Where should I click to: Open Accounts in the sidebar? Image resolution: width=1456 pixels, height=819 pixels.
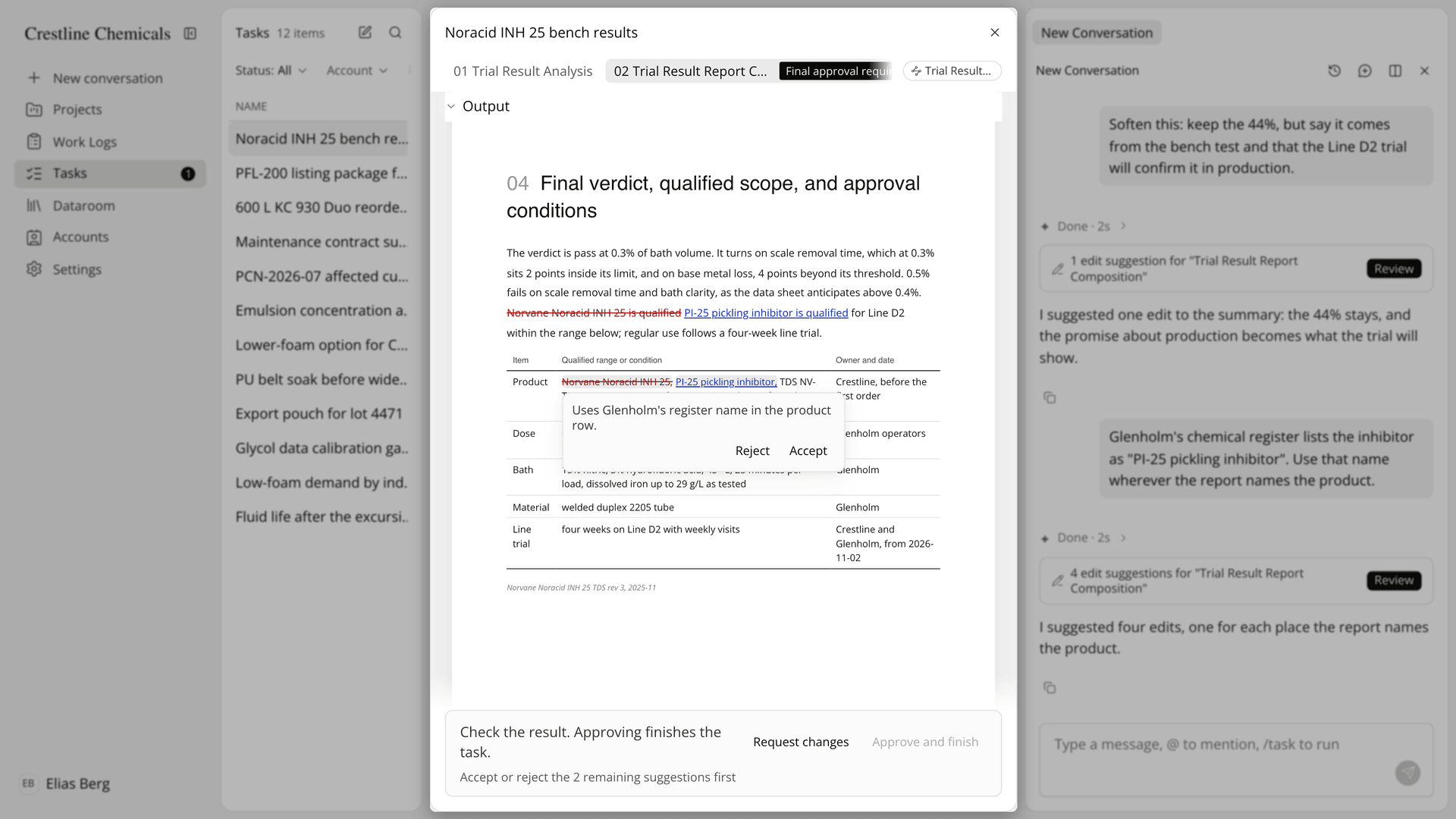(x=110, y=237)
